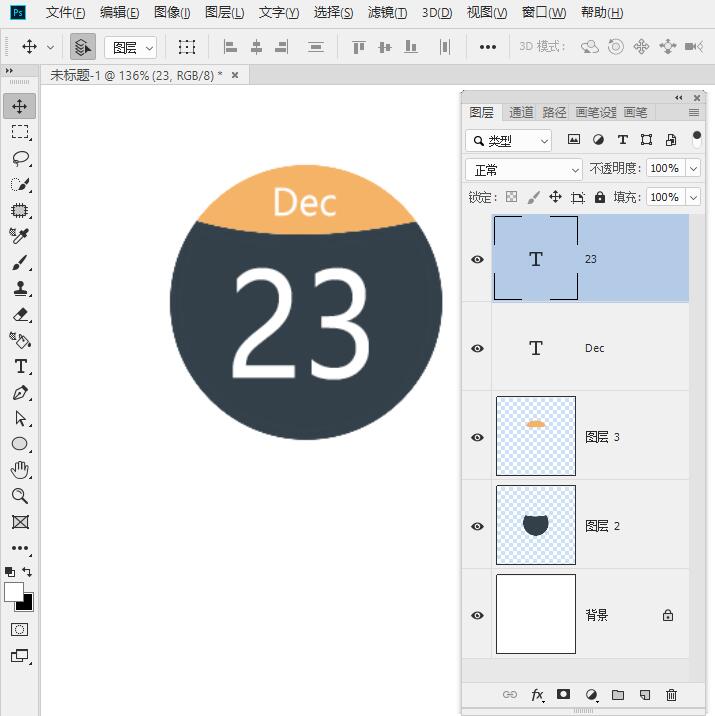
Task: Activate the Zoom tool
Action: pos(20,496)
